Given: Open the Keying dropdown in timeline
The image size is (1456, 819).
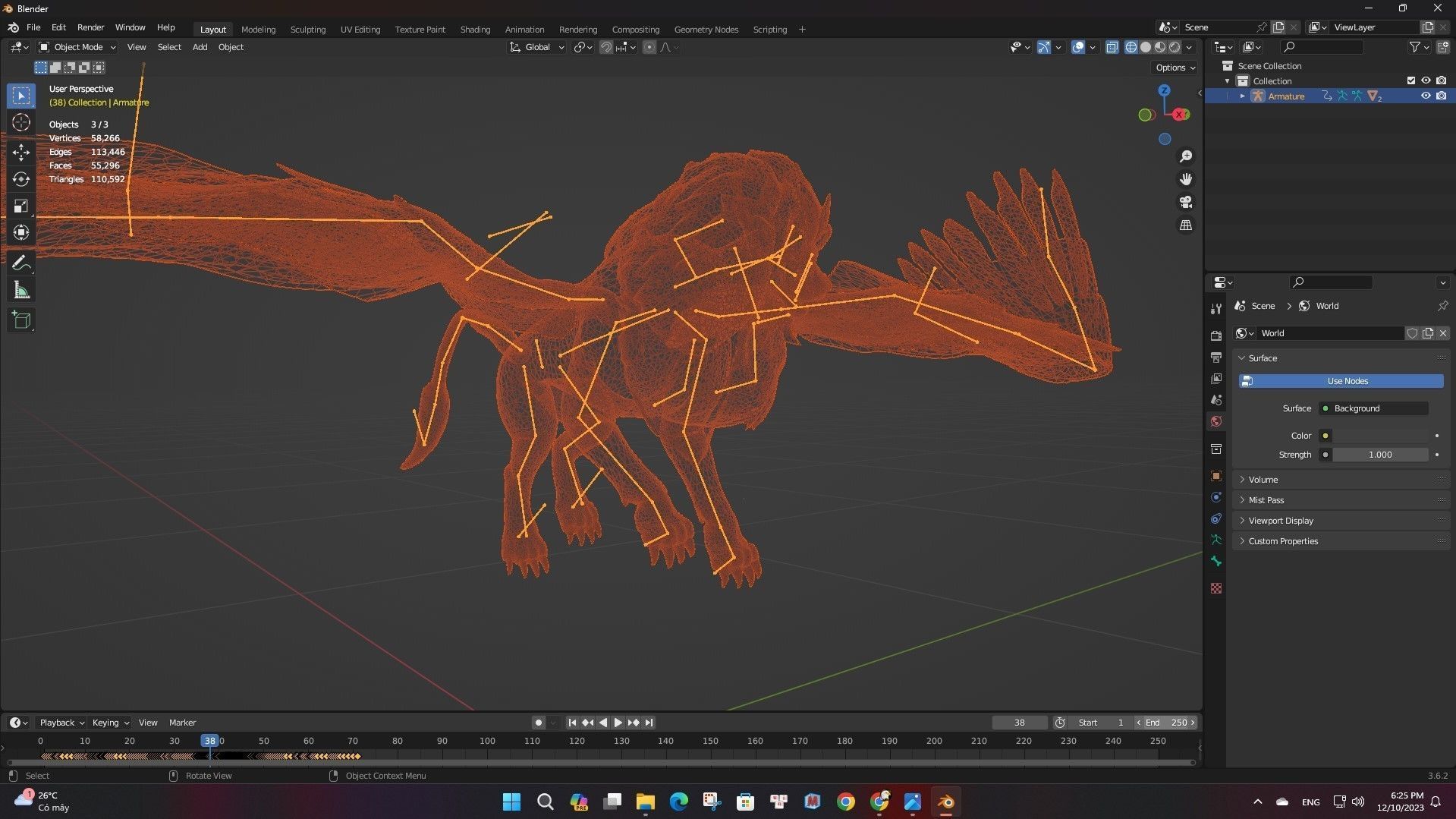Looking at the screenshot, I should [x=110, y=723].
